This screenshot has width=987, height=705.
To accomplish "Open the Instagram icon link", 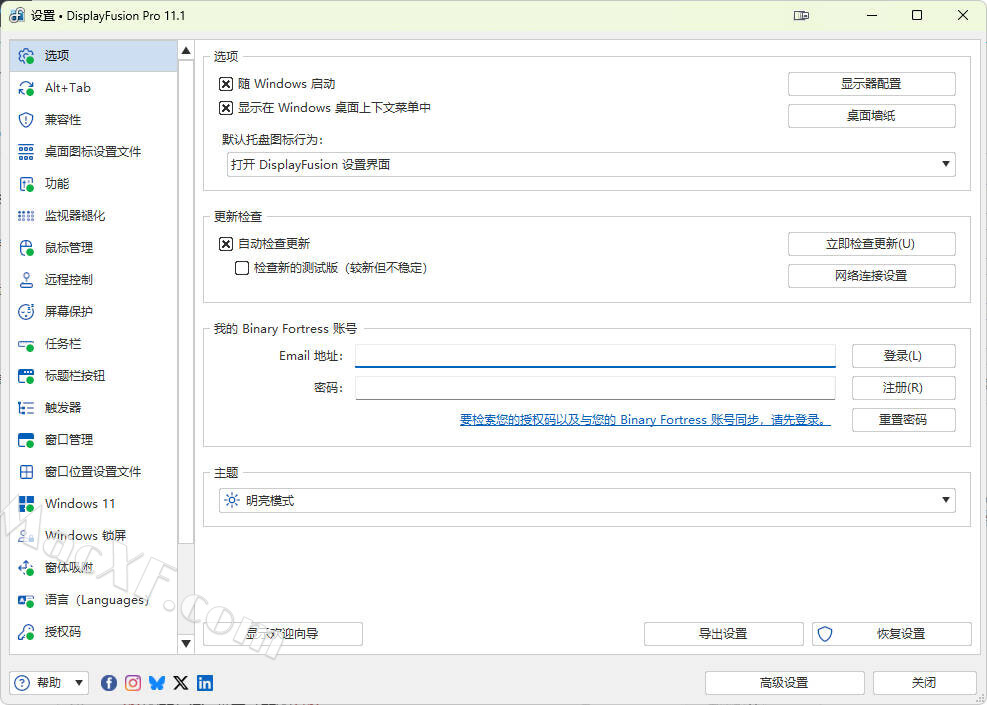I will (x=133, y=683).
